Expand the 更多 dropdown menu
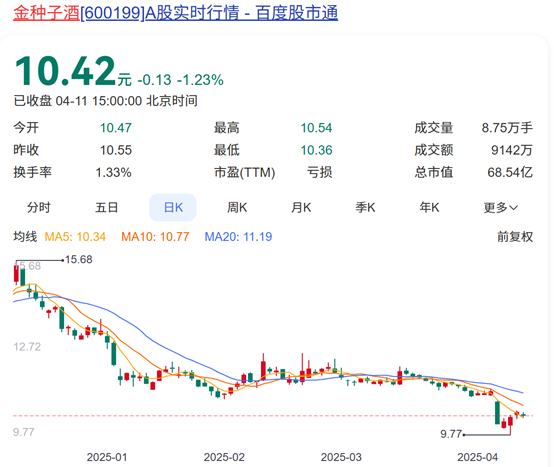The image size is (554, 467). (500, 207)
